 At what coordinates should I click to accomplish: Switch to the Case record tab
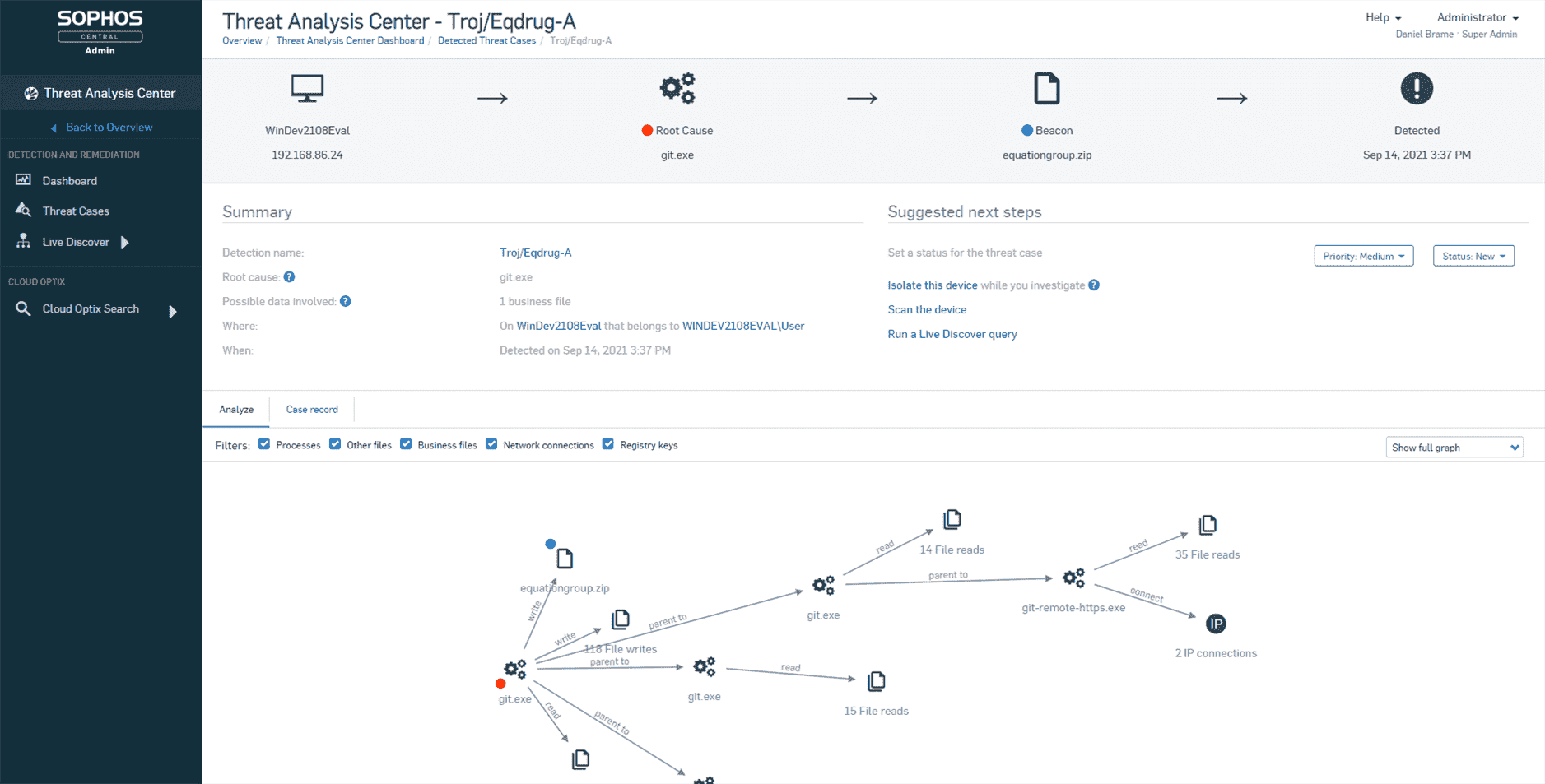312,410
